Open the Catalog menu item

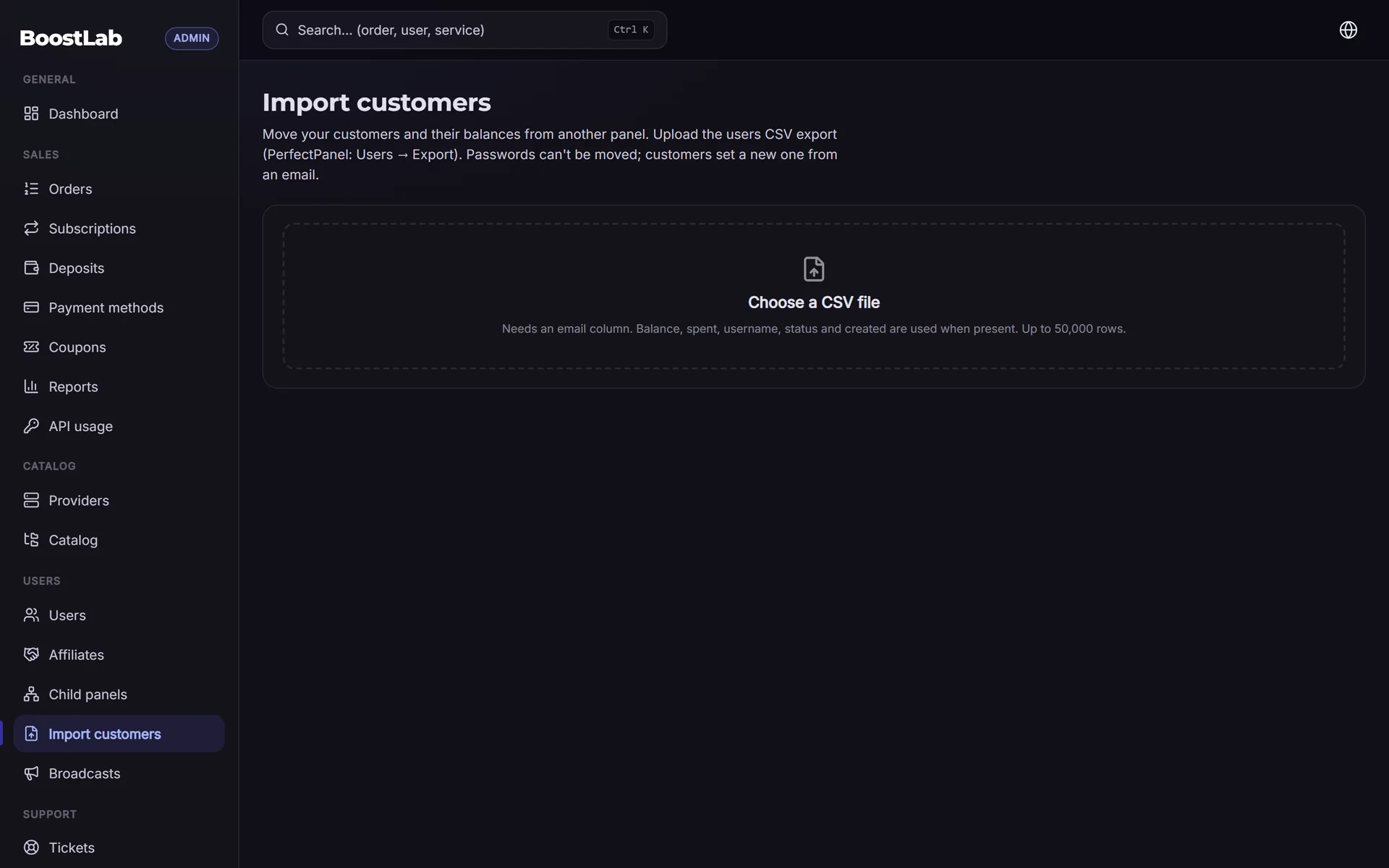(119, 540)
